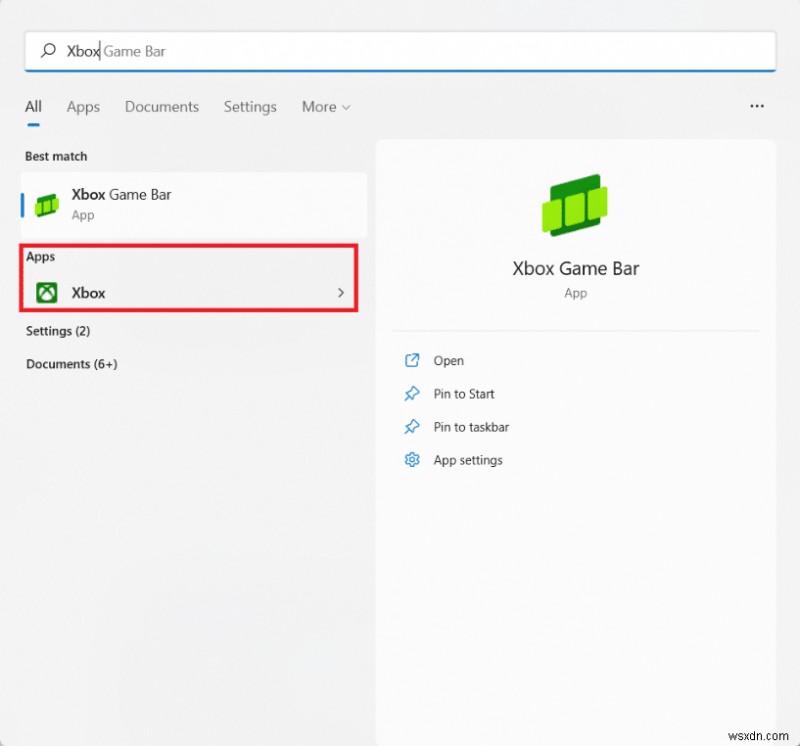
Task: Click the Best match heading
Action: [x=56, y=156]
